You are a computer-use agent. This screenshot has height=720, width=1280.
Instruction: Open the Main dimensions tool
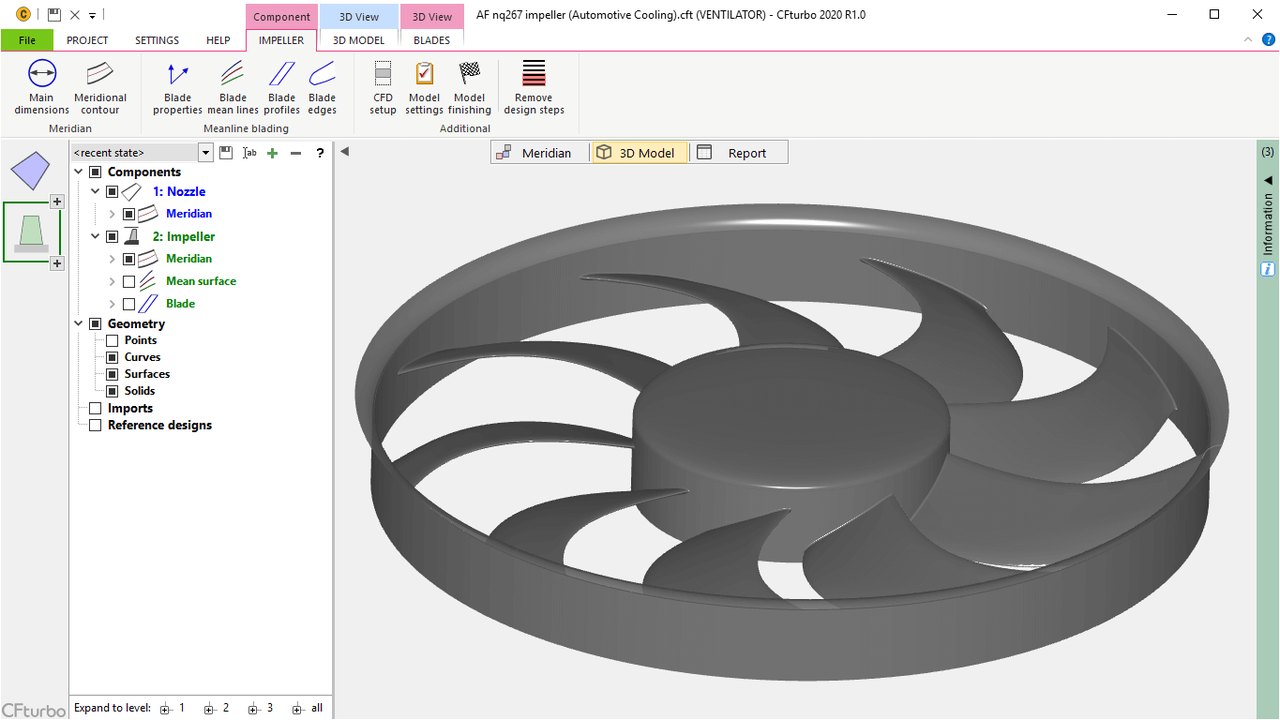(42, 87)
